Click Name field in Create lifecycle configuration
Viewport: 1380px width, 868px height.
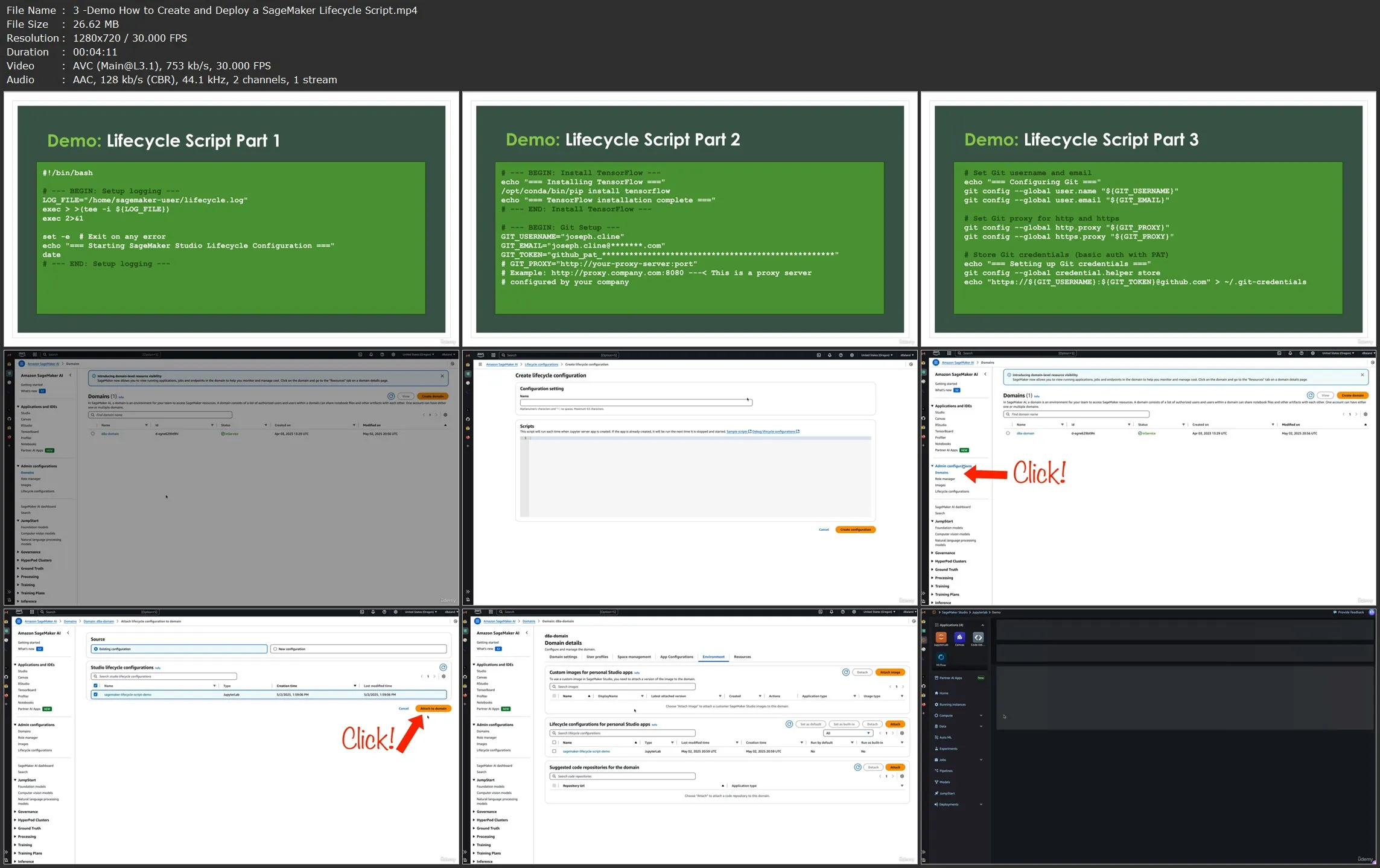(636, 402)
